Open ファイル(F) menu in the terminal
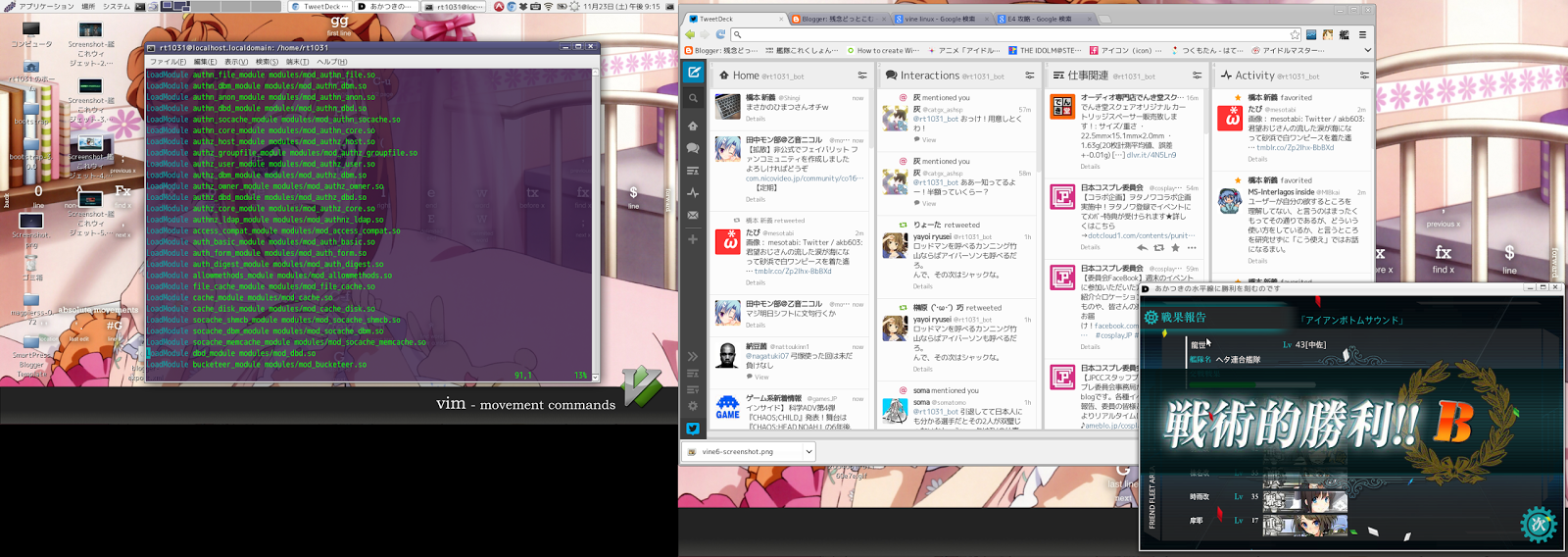 [168, 62]
